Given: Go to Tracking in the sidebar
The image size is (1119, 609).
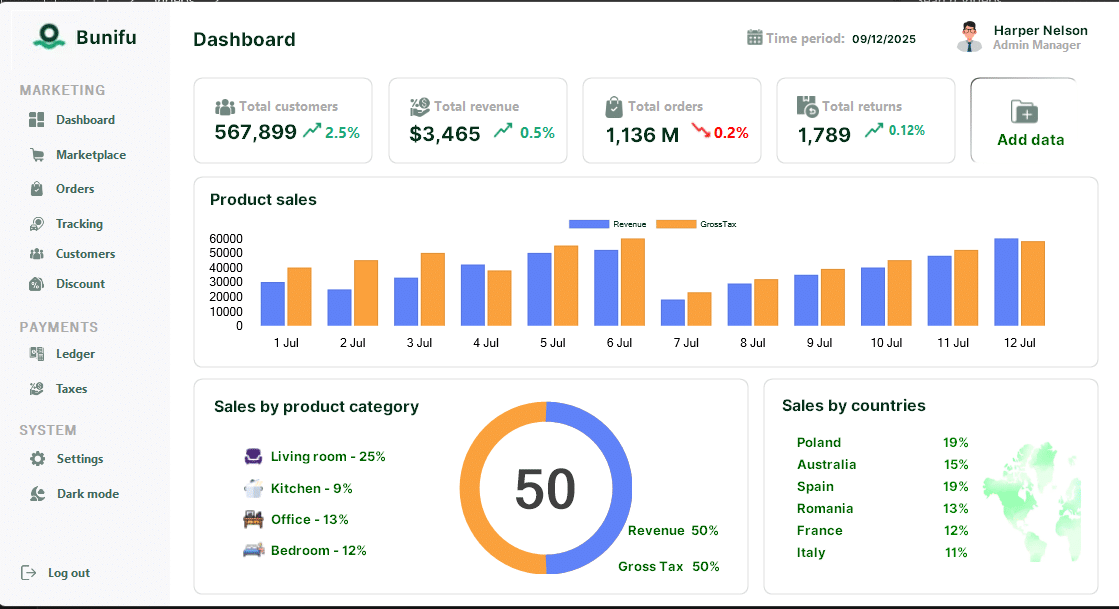Looking at the screenshot, I should [79, 224].
